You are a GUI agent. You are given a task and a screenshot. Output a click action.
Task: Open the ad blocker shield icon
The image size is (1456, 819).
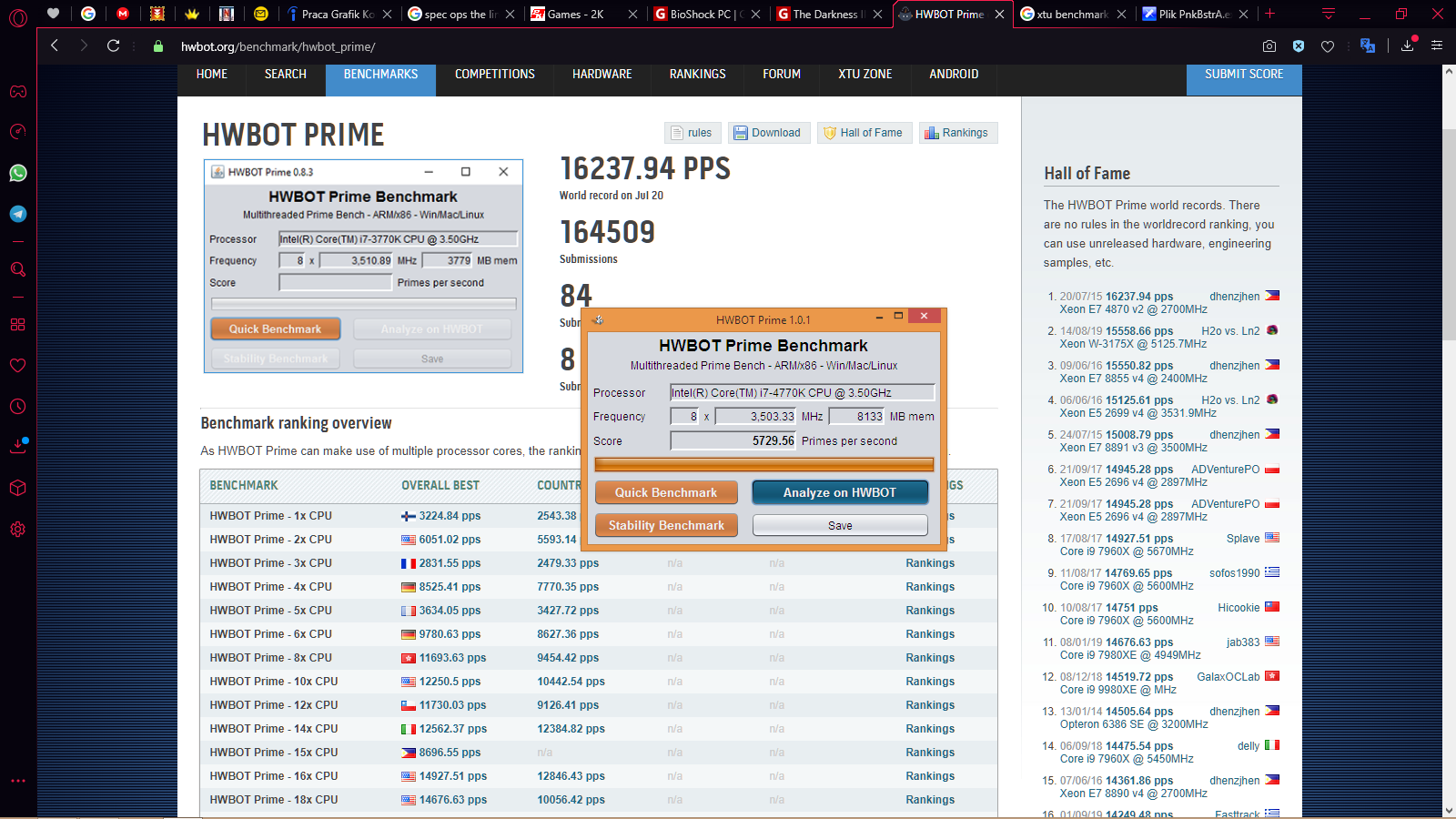coord(1299,45)
